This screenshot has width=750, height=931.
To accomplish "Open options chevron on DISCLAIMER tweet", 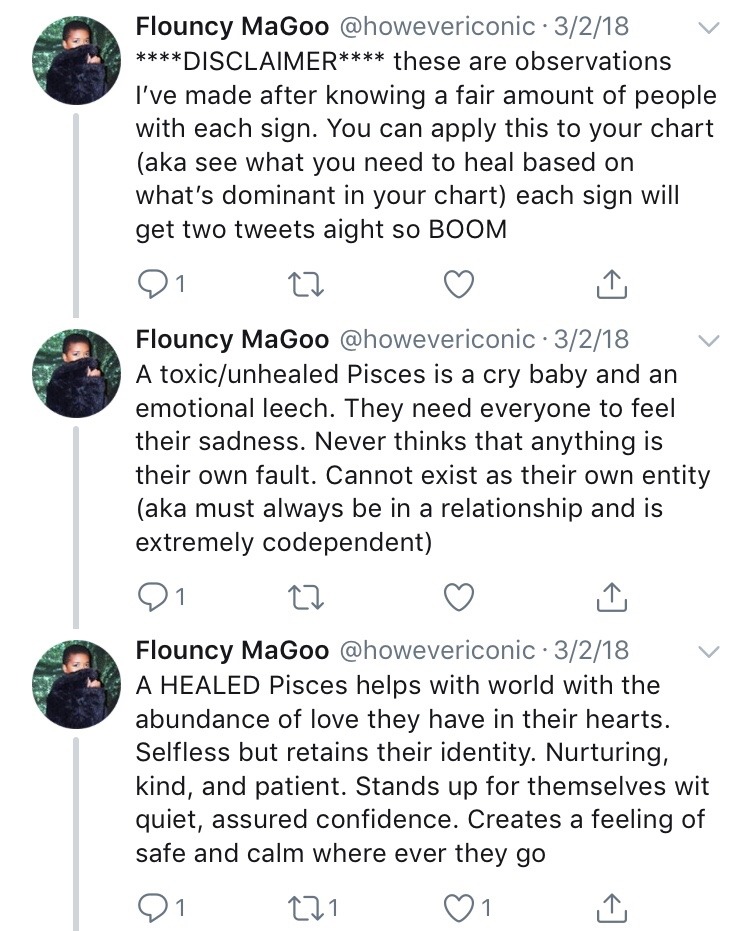I will (x=708, y=29).
